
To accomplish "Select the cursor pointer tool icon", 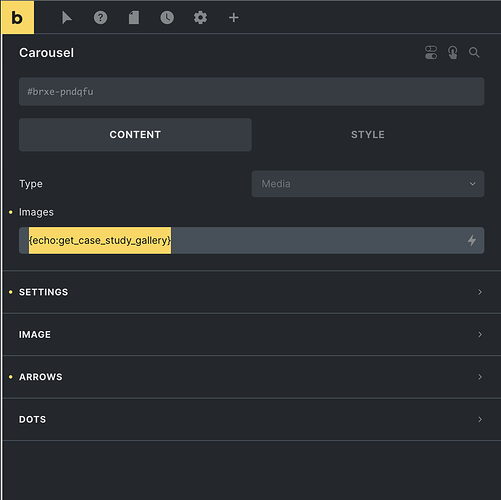I will (x=67, y=18).
